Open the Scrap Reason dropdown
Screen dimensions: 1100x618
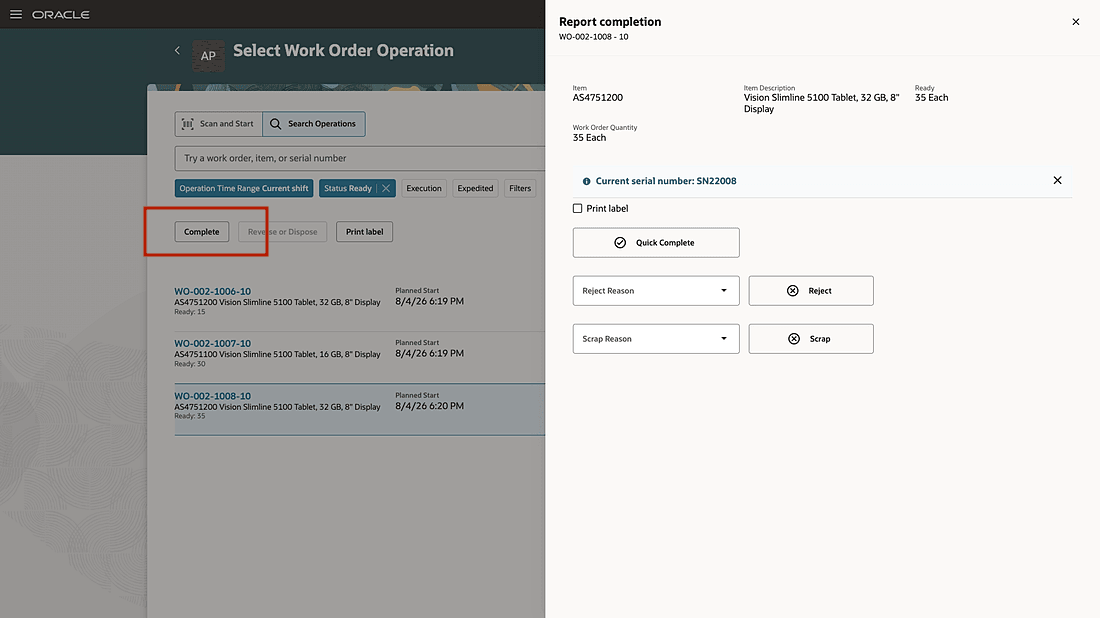point(656,339)
